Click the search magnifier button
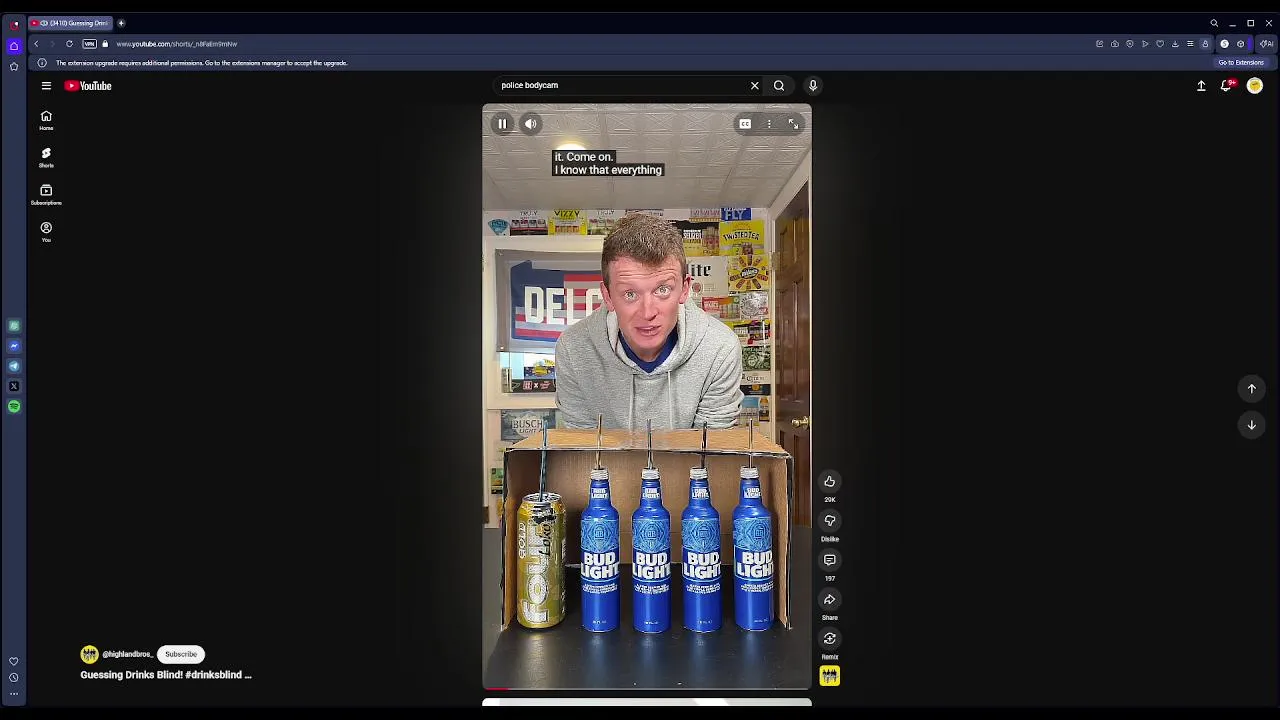 click(x=779, y=86)
